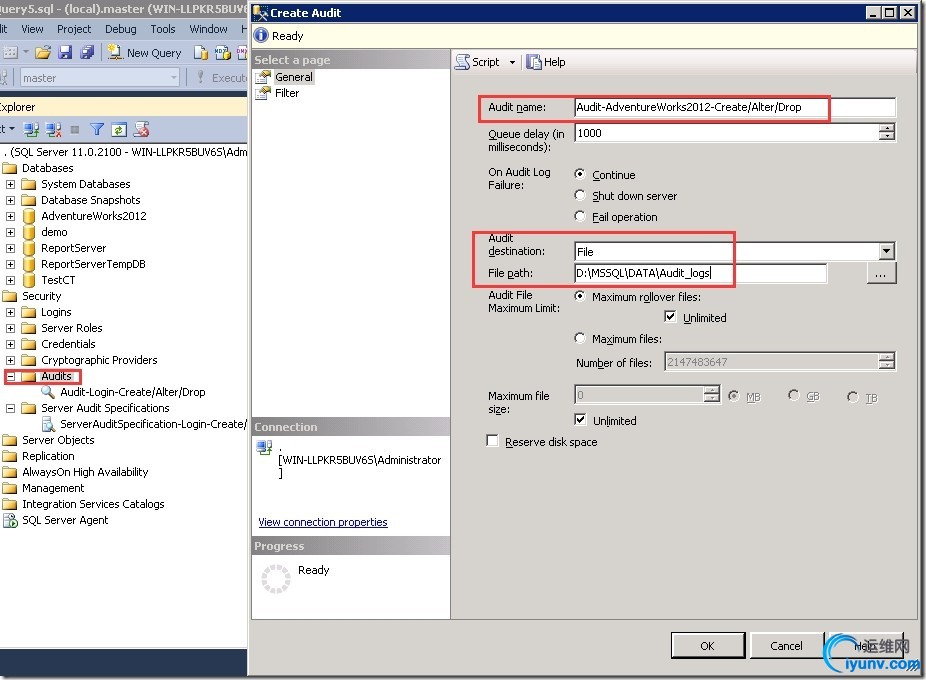Click the Audit name text field
Viewport: 926px width, 680px height.
(x=735, y=108)
